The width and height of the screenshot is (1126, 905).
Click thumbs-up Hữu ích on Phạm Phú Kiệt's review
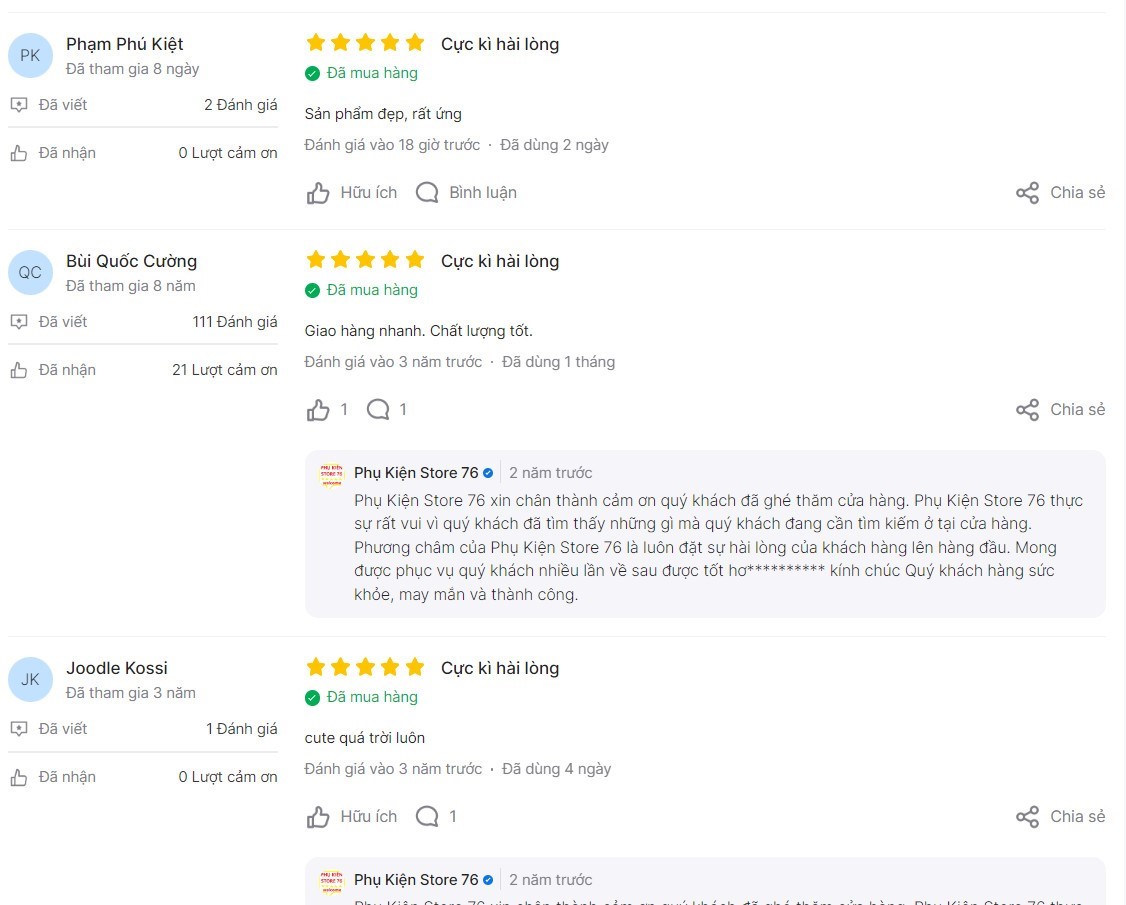tap(319, 193)
